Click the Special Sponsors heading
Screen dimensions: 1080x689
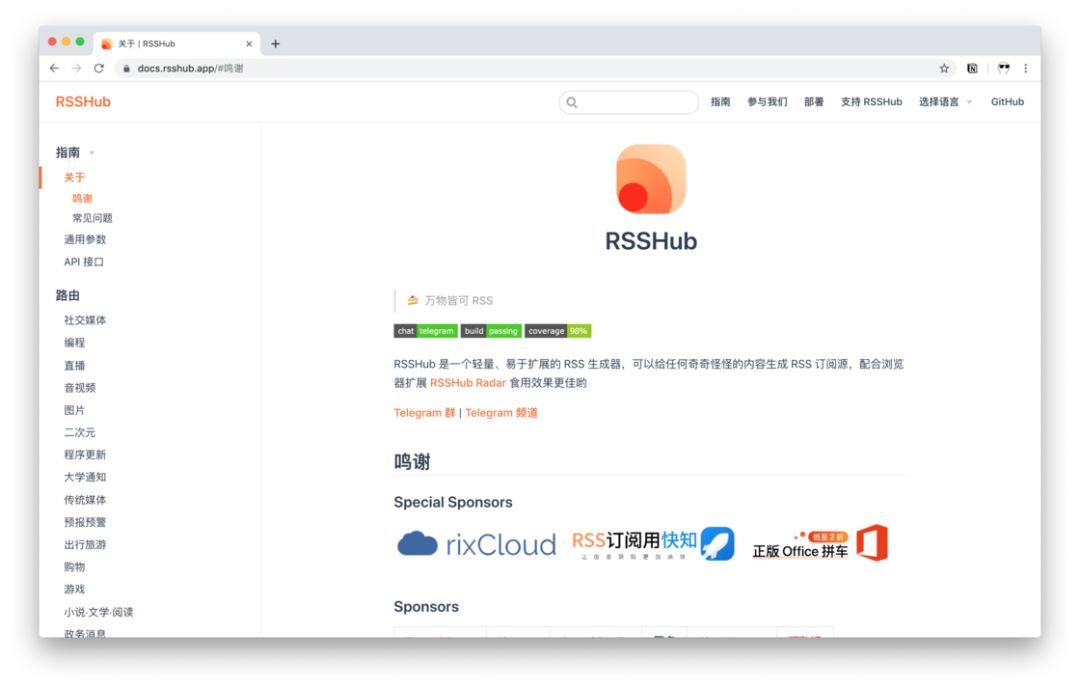pyautogui.click(x=453, y=502)
